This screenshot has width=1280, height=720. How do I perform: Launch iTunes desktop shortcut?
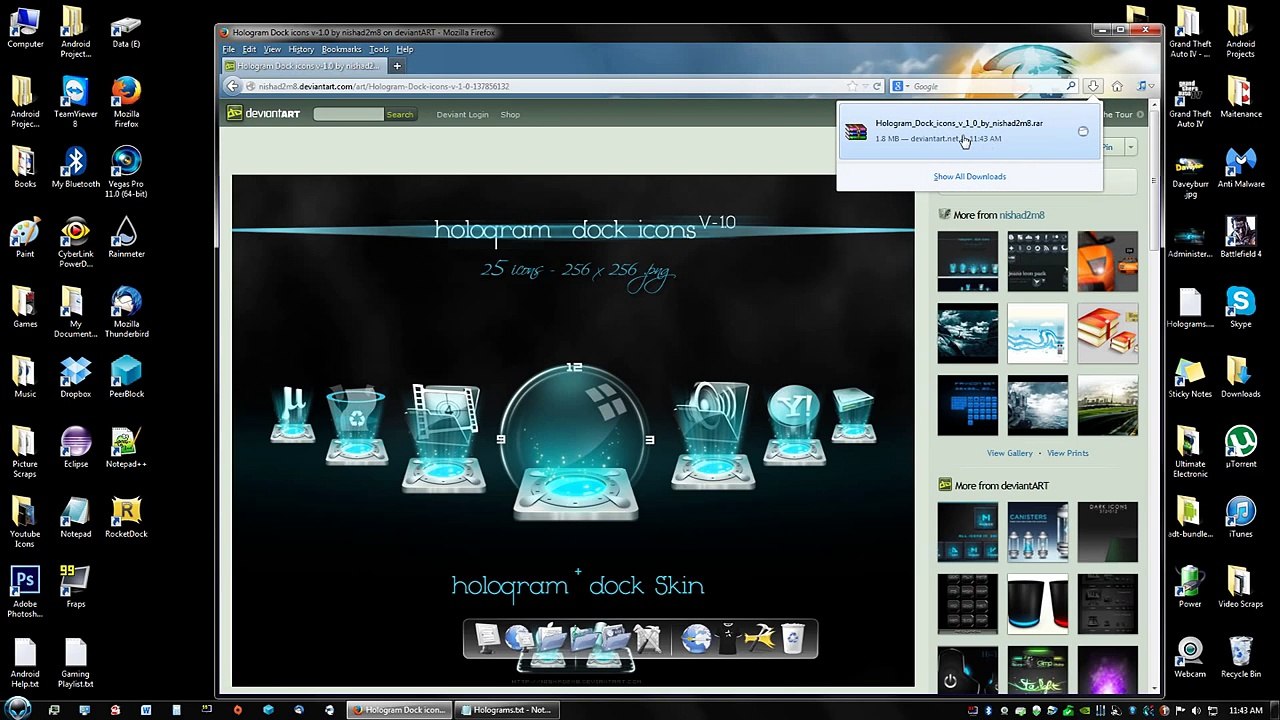(1240, 518)
